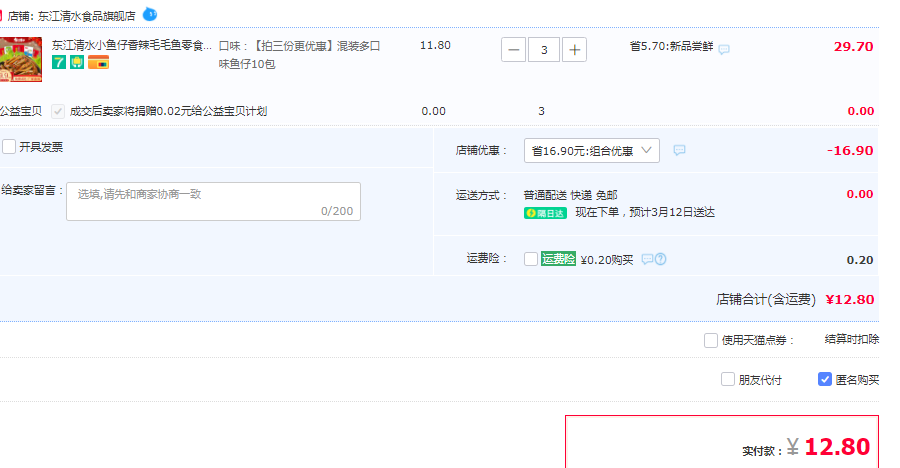Viewport: 900px width, 468px height.
Task: Click the flavor text 混装多口味鱼仔10包
Action: (x=299, y=55)
